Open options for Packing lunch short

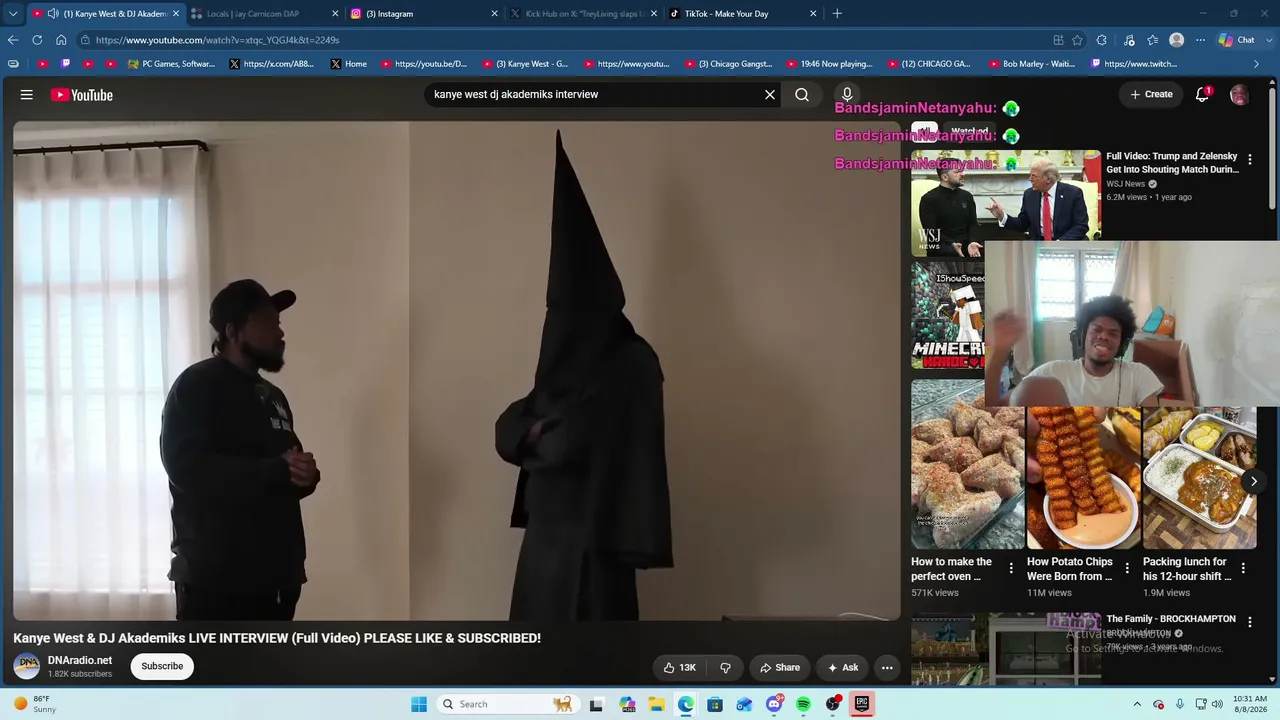point(1243,569)
